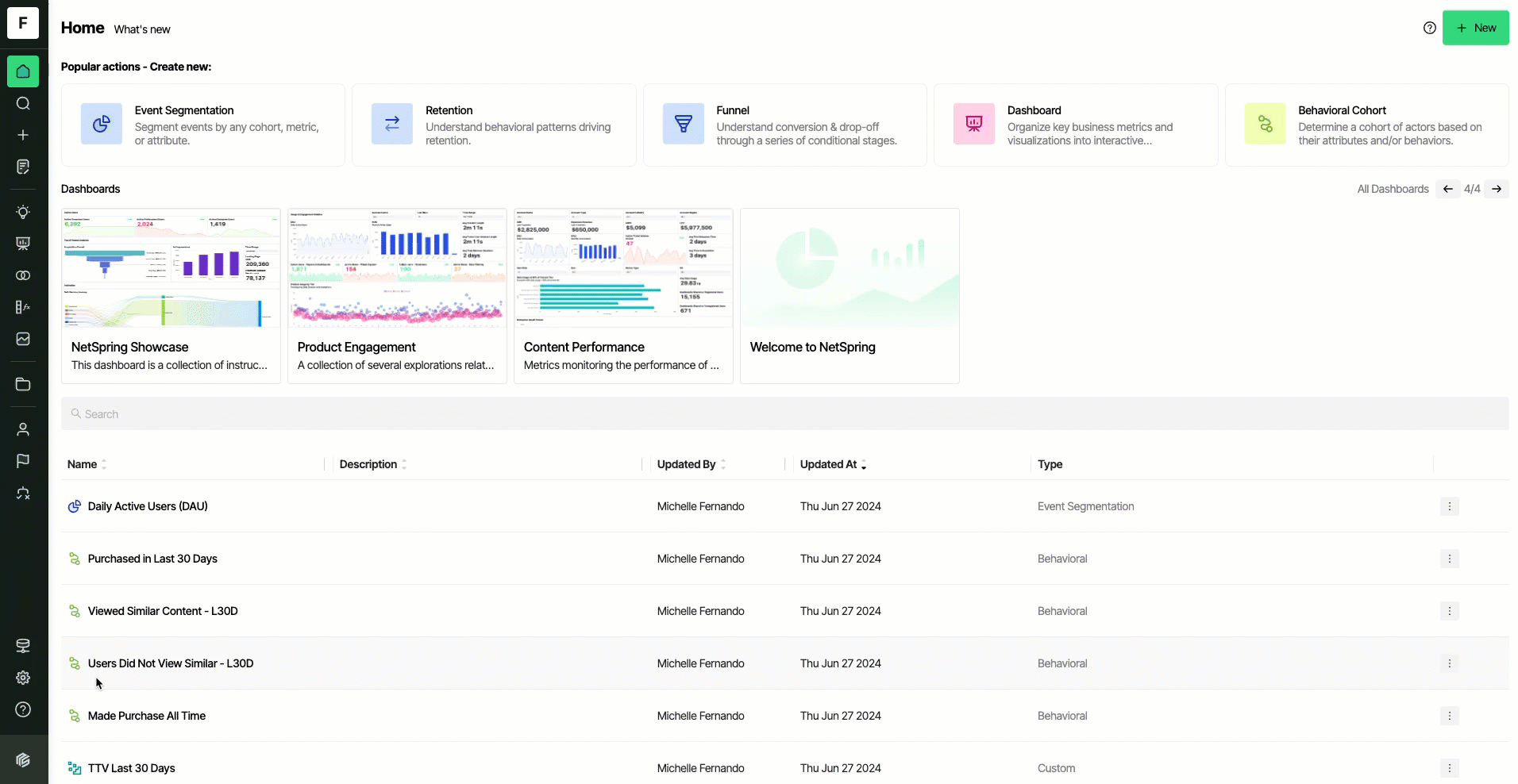This screenshot has height=784, width=1518.
Task: Open more options for Viewed Similar Content row
Action: coord(1450,611)
